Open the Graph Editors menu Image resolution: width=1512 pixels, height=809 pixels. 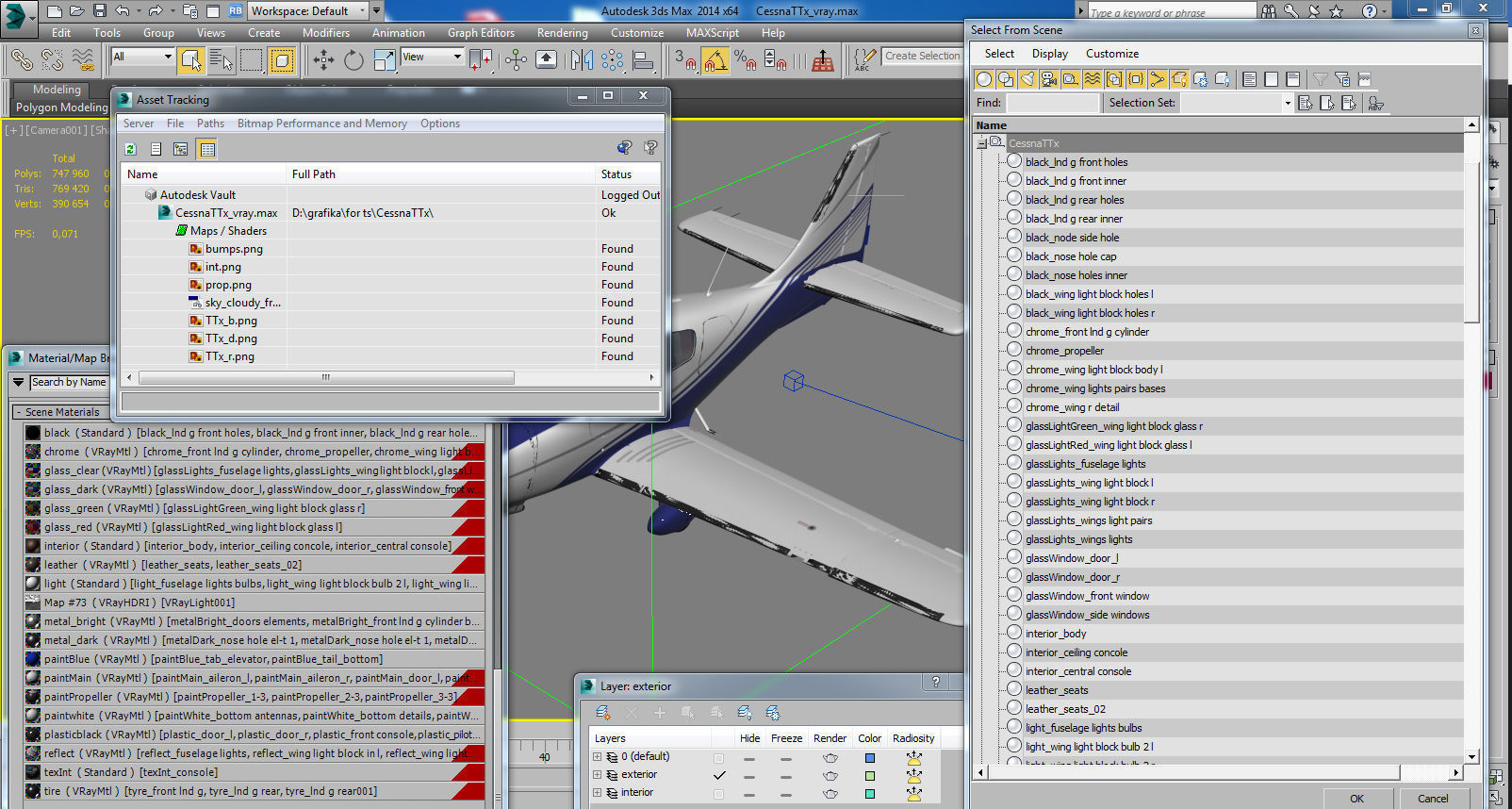(x=482, y=32)
